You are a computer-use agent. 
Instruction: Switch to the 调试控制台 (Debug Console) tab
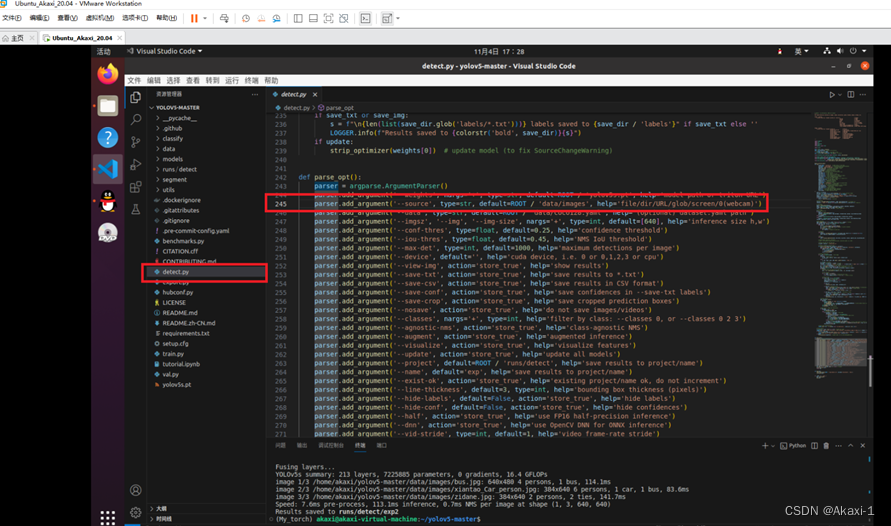(331, 446)
